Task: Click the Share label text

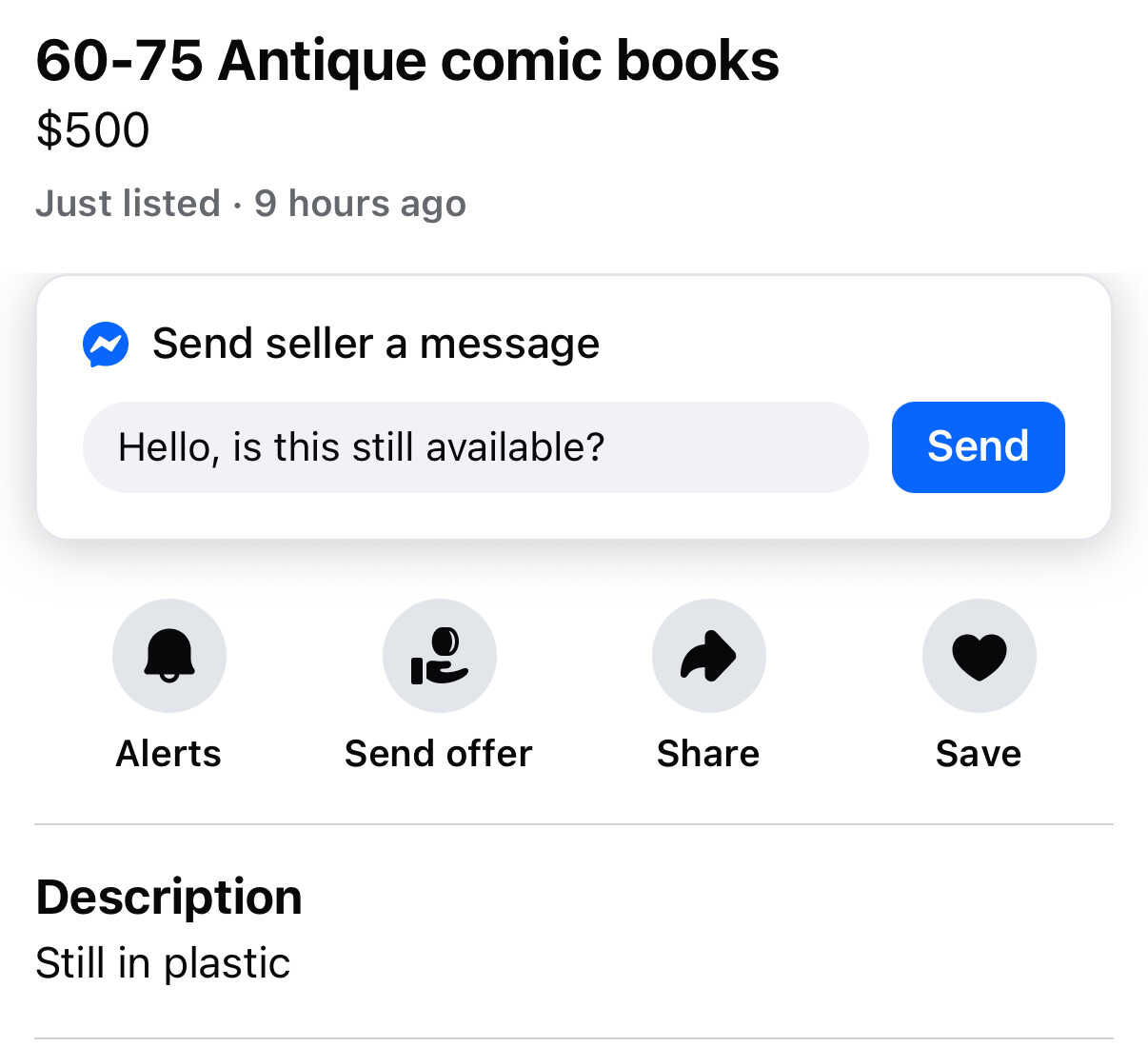Action: pos(708,753)
